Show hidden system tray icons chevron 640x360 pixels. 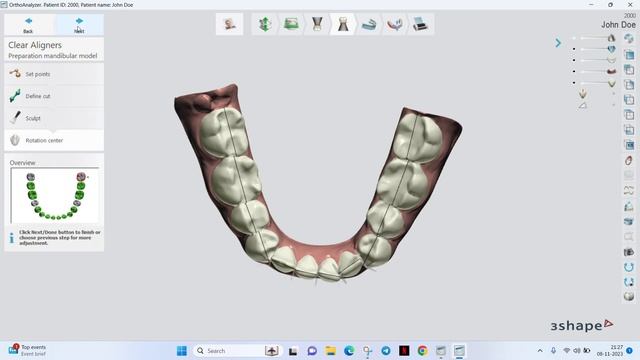point(540,351)
